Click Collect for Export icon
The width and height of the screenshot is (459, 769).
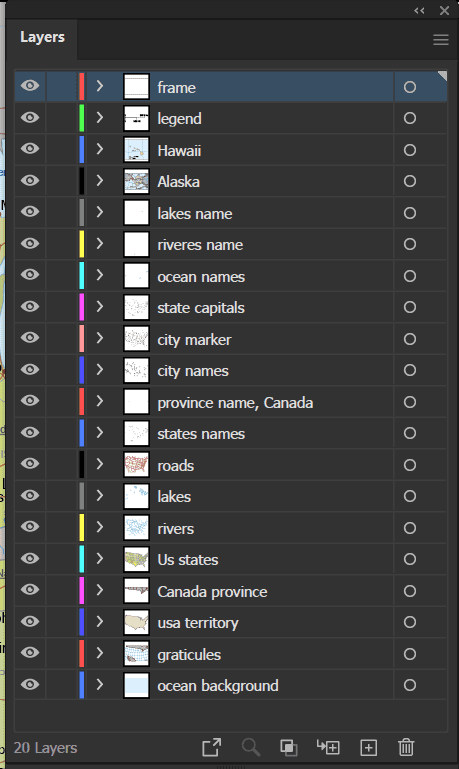click(x=212, y=747)
